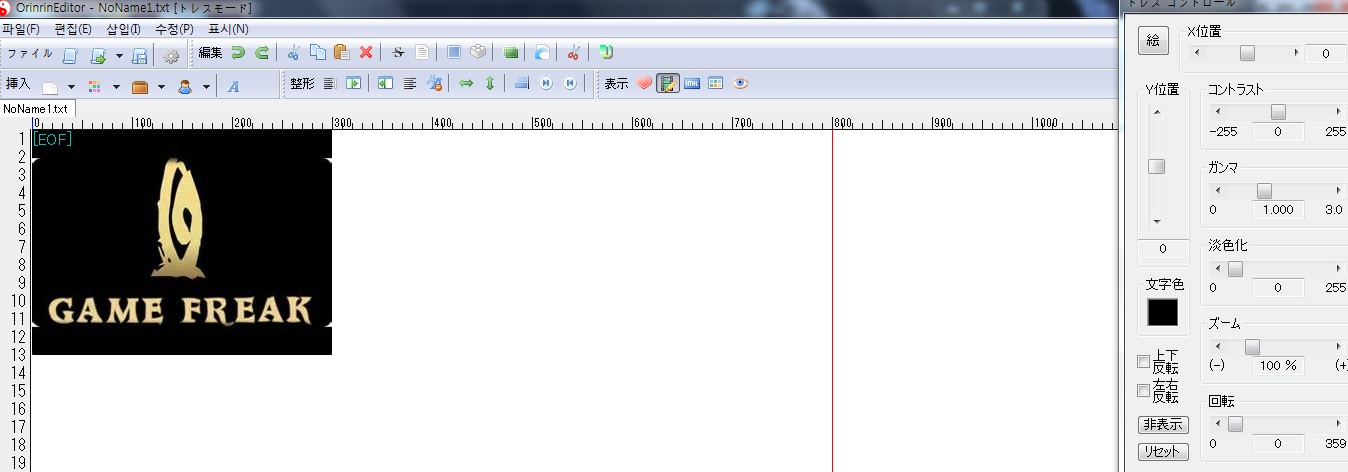Expand the dropdown arrow beside the open-file icon
Viewport: 1348px width, 472px height.
pyautogui.click(x=119, y=56)
